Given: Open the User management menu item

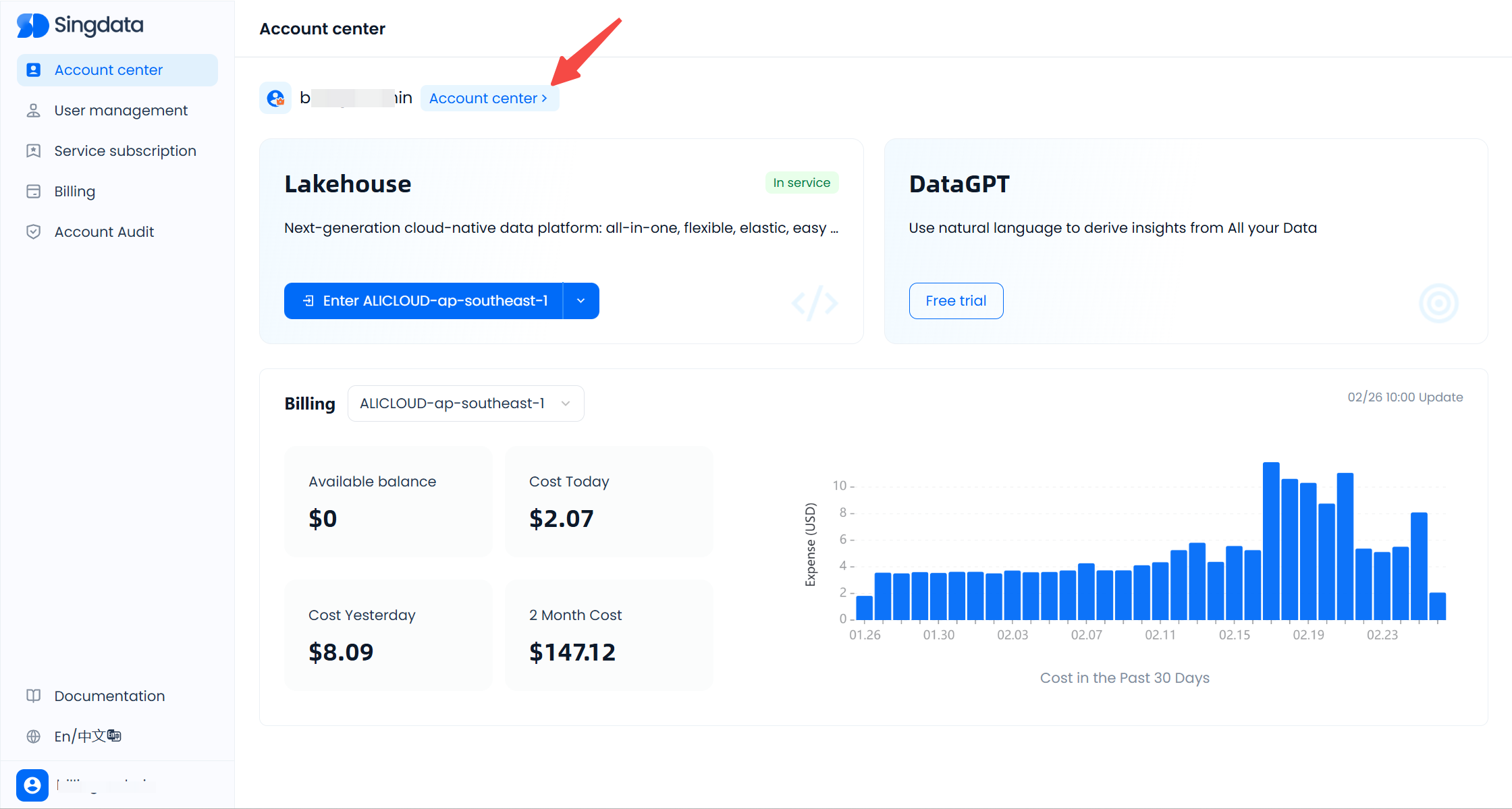Looking at the screenshot, I should (x=121, y=111).
